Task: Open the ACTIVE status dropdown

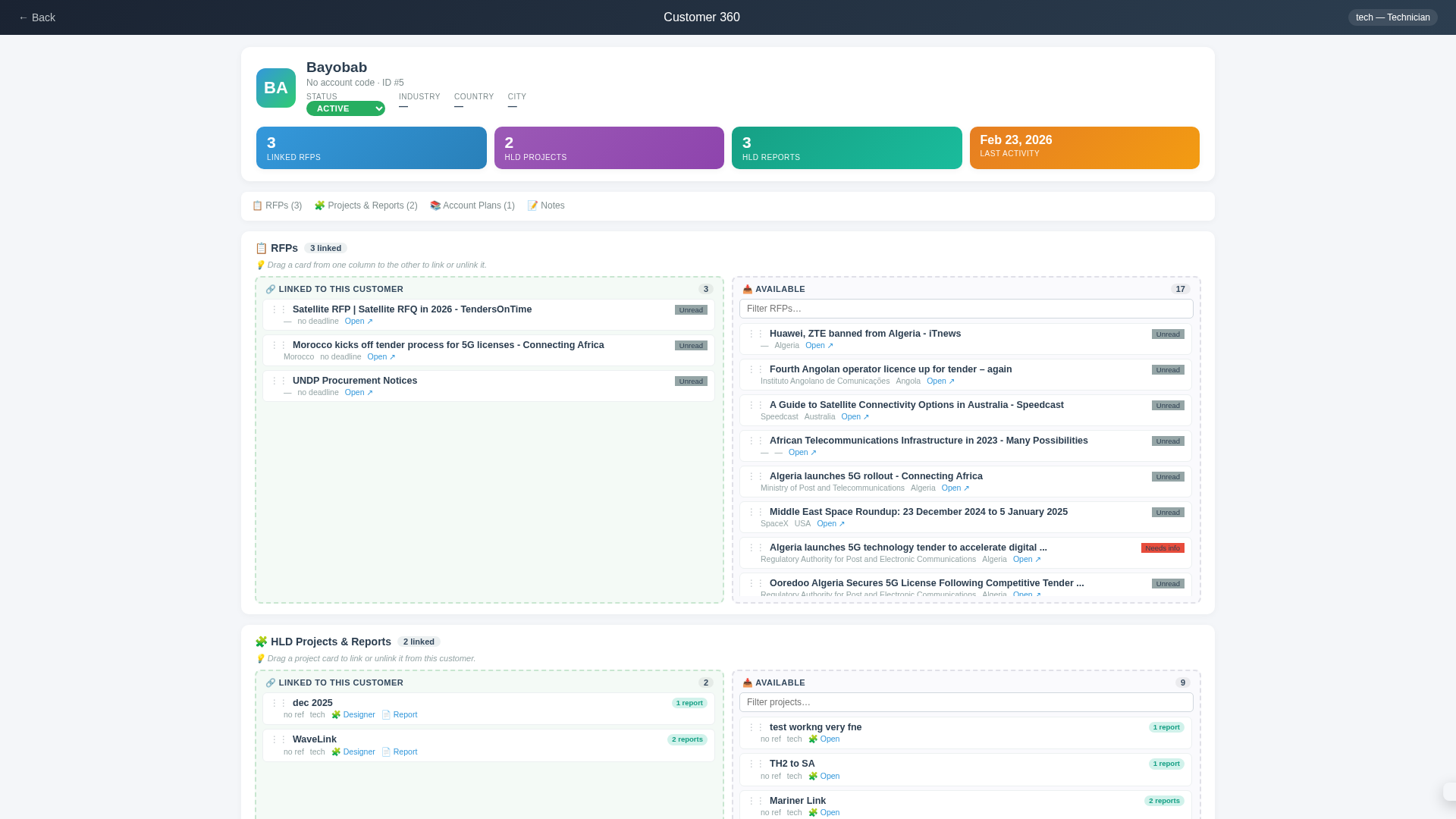Action: (345, 108)
